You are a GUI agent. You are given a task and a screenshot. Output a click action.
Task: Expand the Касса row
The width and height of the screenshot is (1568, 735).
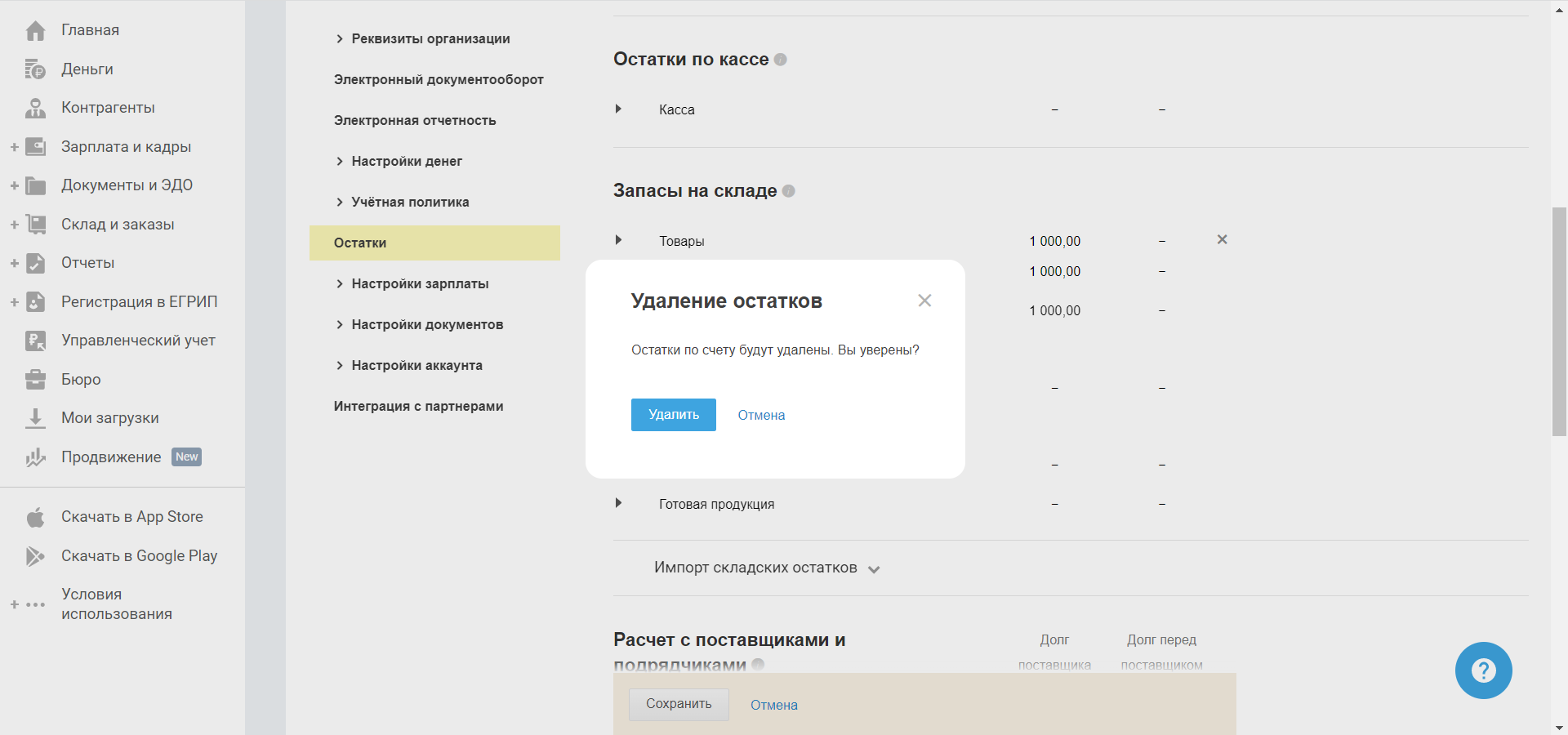[x=618, y=109]
